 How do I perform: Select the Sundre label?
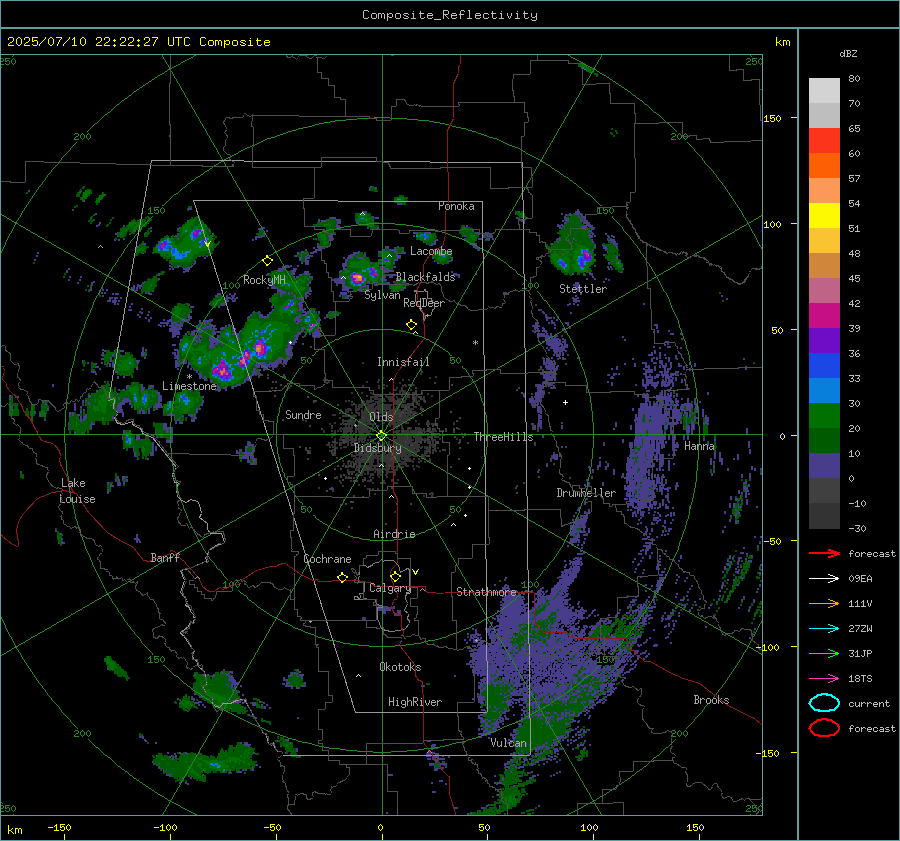coord(303,415)
